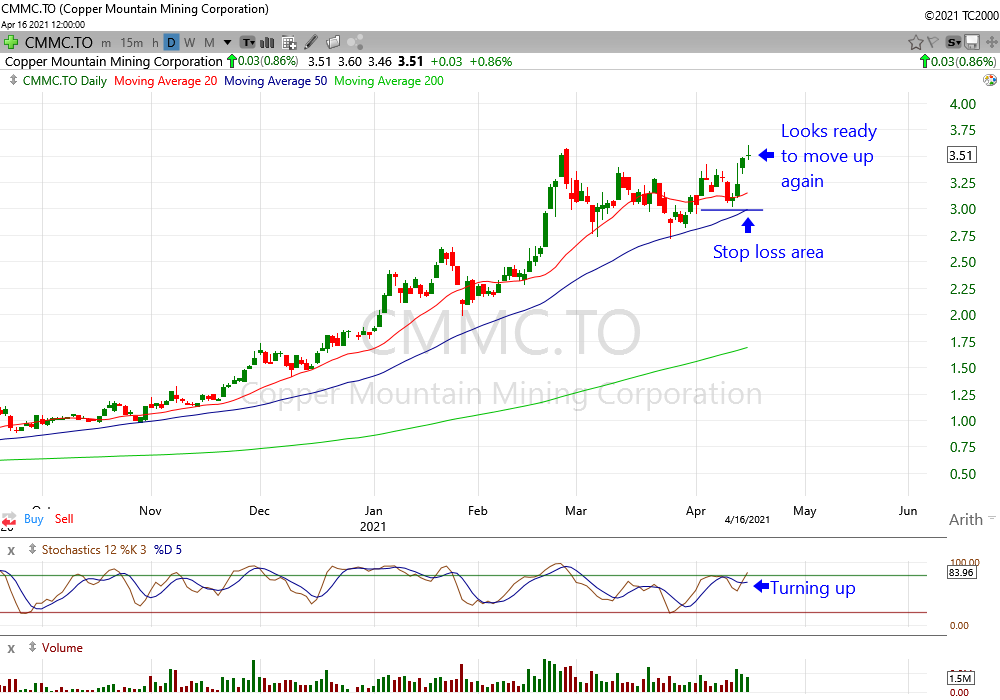Click the Moving Average 20 legend label
Image resolution: width=1000 pixels, height=700 pixels.
(x=165, y=81)
